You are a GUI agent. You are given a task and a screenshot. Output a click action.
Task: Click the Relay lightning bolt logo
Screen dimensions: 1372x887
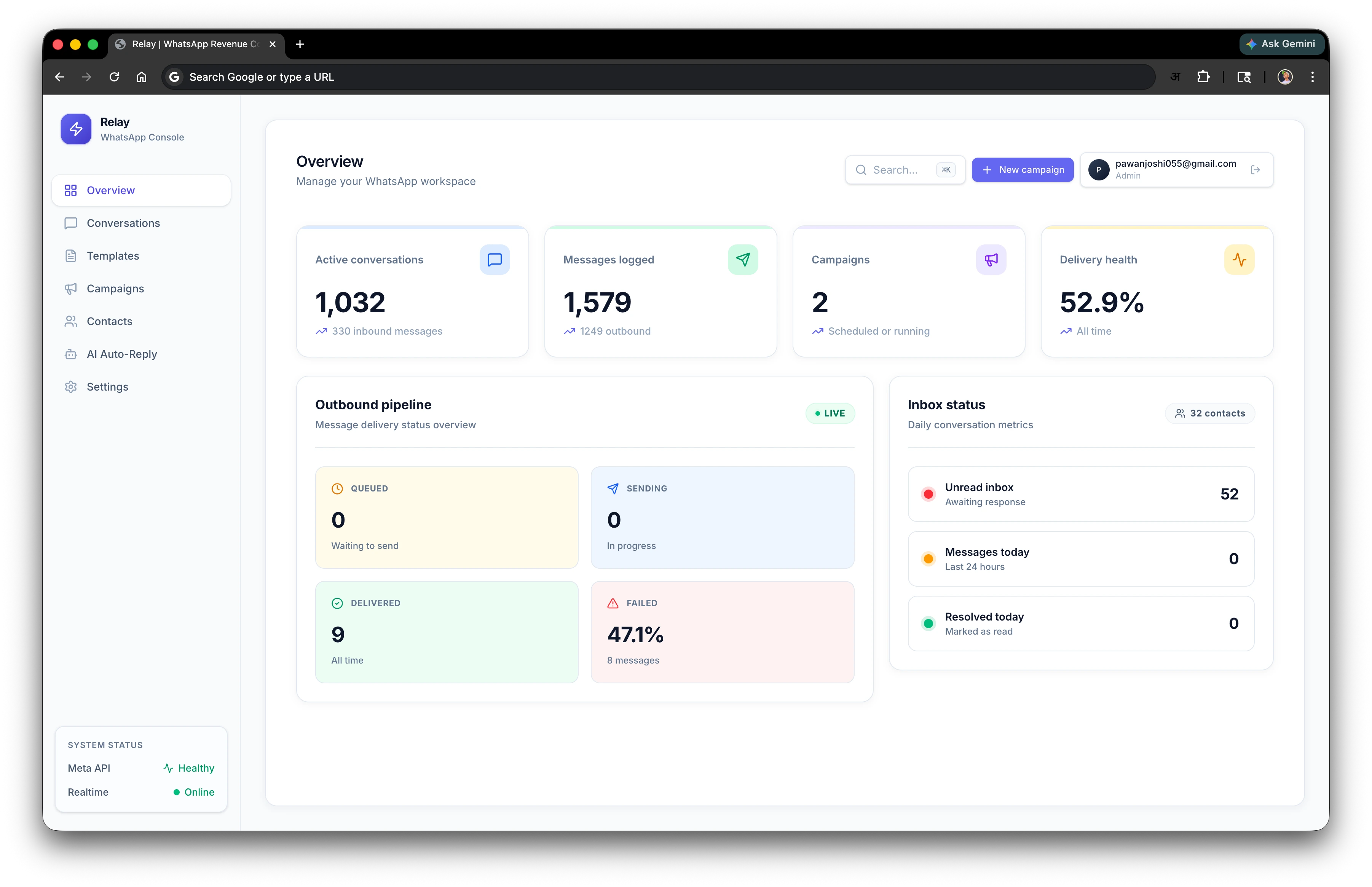(x=76, y=129)
